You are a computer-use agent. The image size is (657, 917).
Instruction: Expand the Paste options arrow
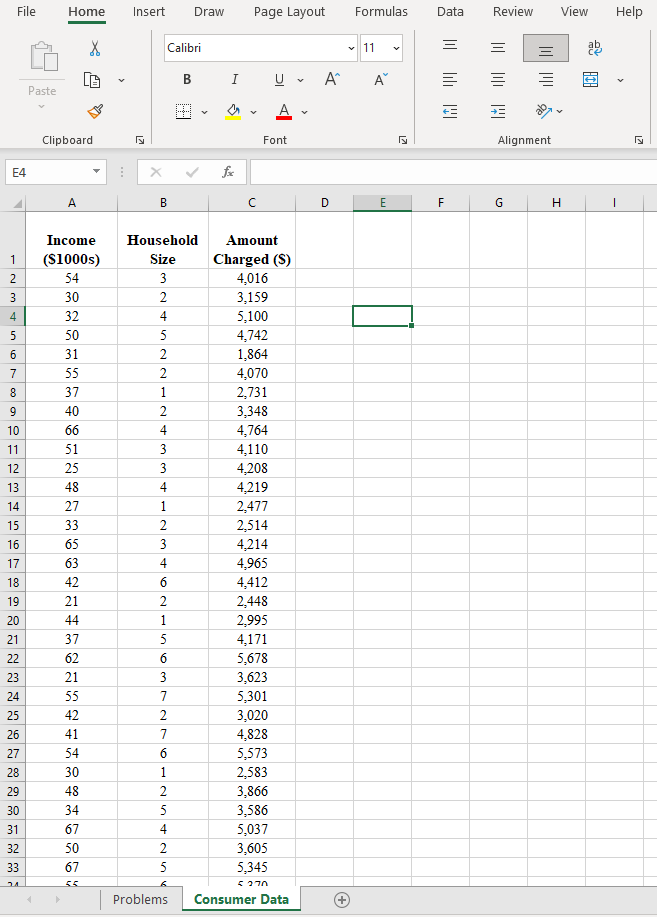[42, 106]
